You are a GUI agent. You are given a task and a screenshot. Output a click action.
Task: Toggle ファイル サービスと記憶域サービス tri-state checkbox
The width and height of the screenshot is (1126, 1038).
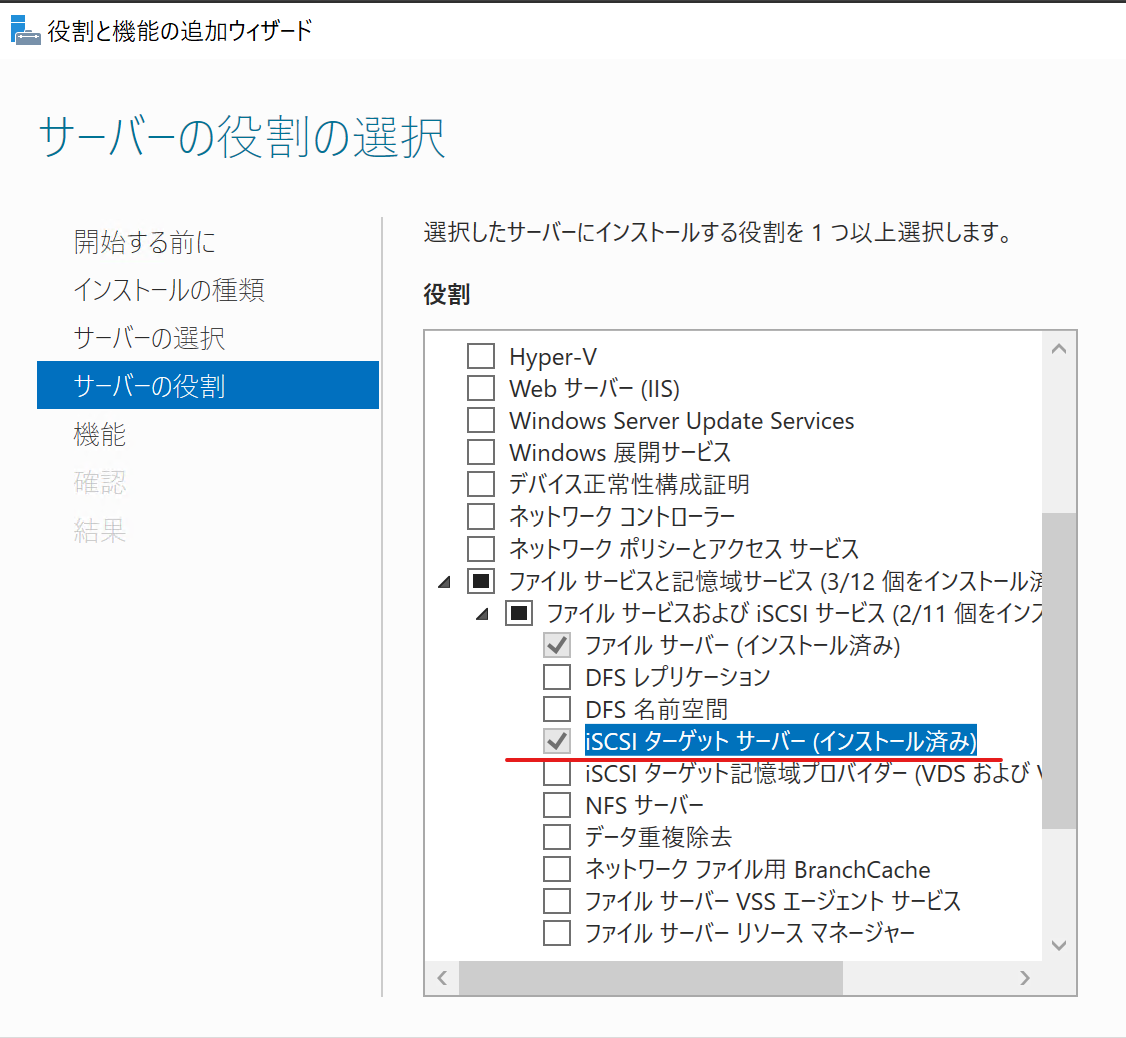pyautogui.click(x=480, y=580)
